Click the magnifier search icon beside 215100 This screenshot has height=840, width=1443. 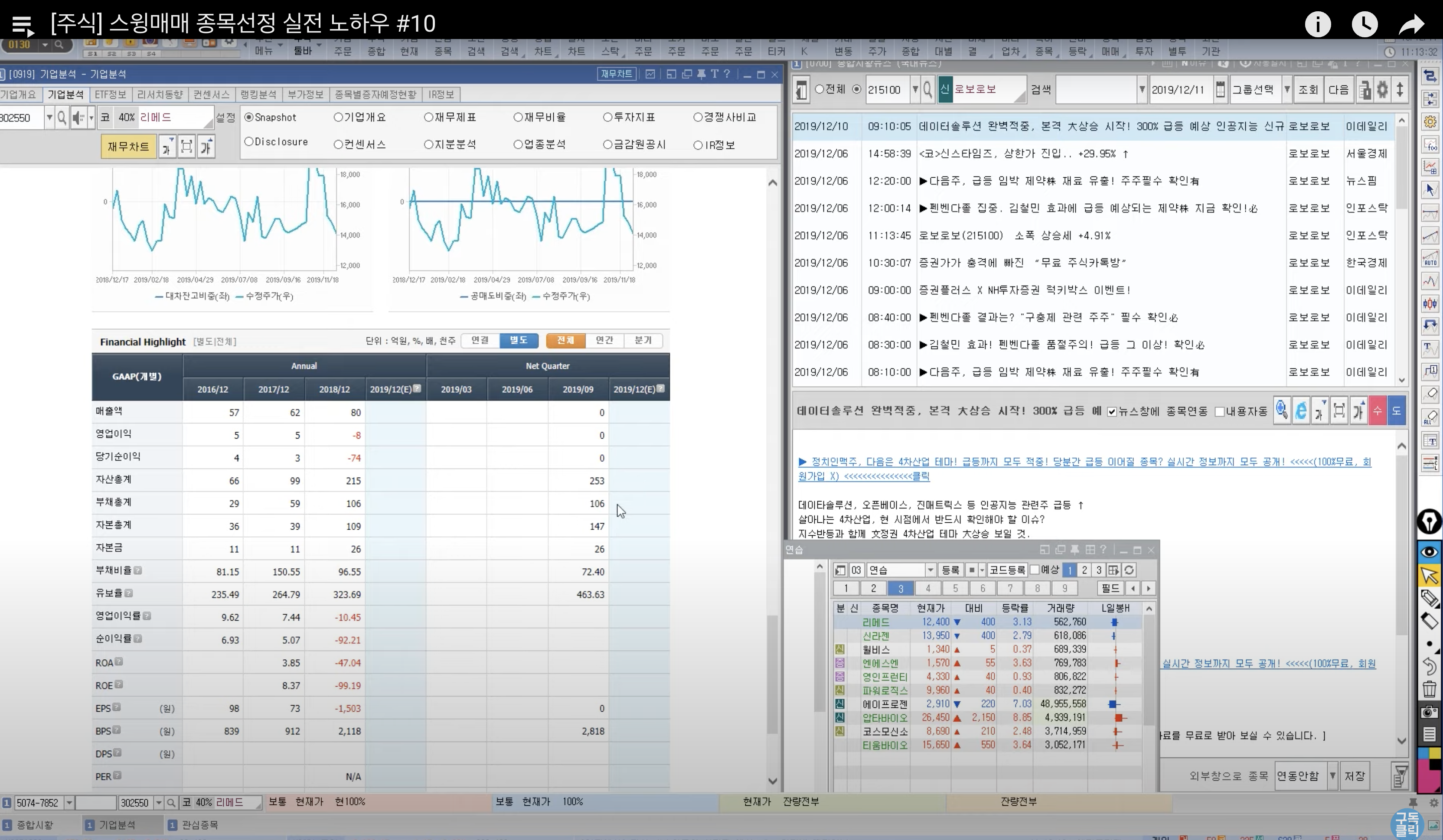click(x=927, y=90)
